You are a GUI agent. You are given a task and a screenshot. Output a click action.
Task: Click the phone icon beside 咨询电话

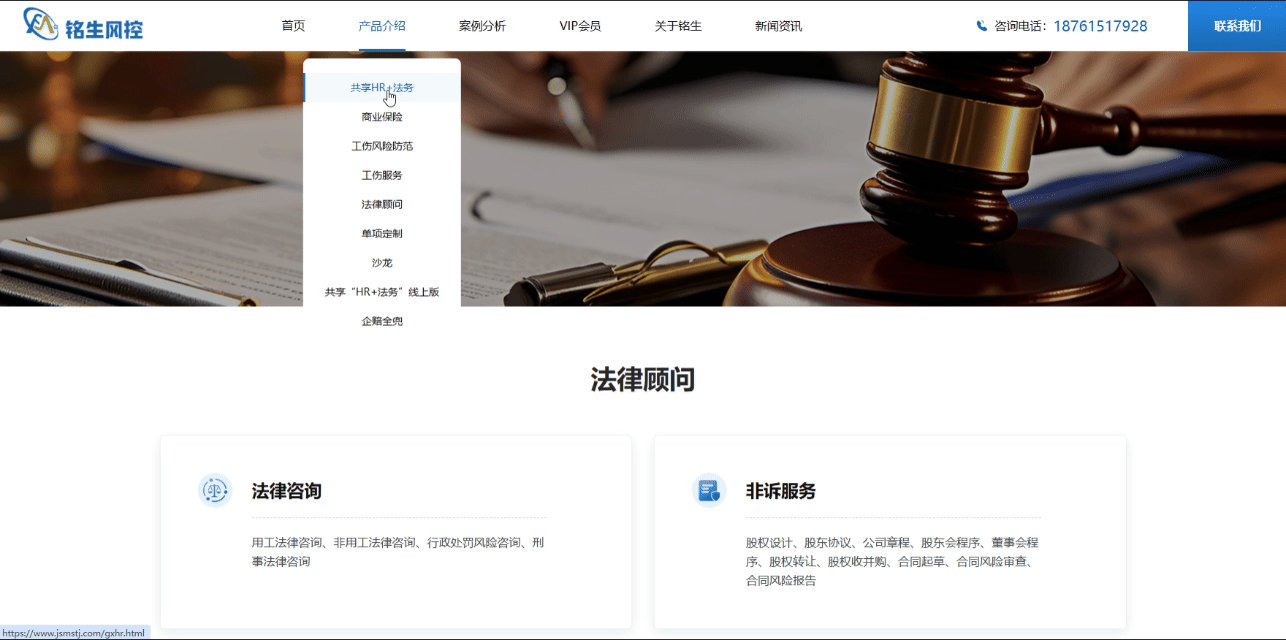point(983,25)
